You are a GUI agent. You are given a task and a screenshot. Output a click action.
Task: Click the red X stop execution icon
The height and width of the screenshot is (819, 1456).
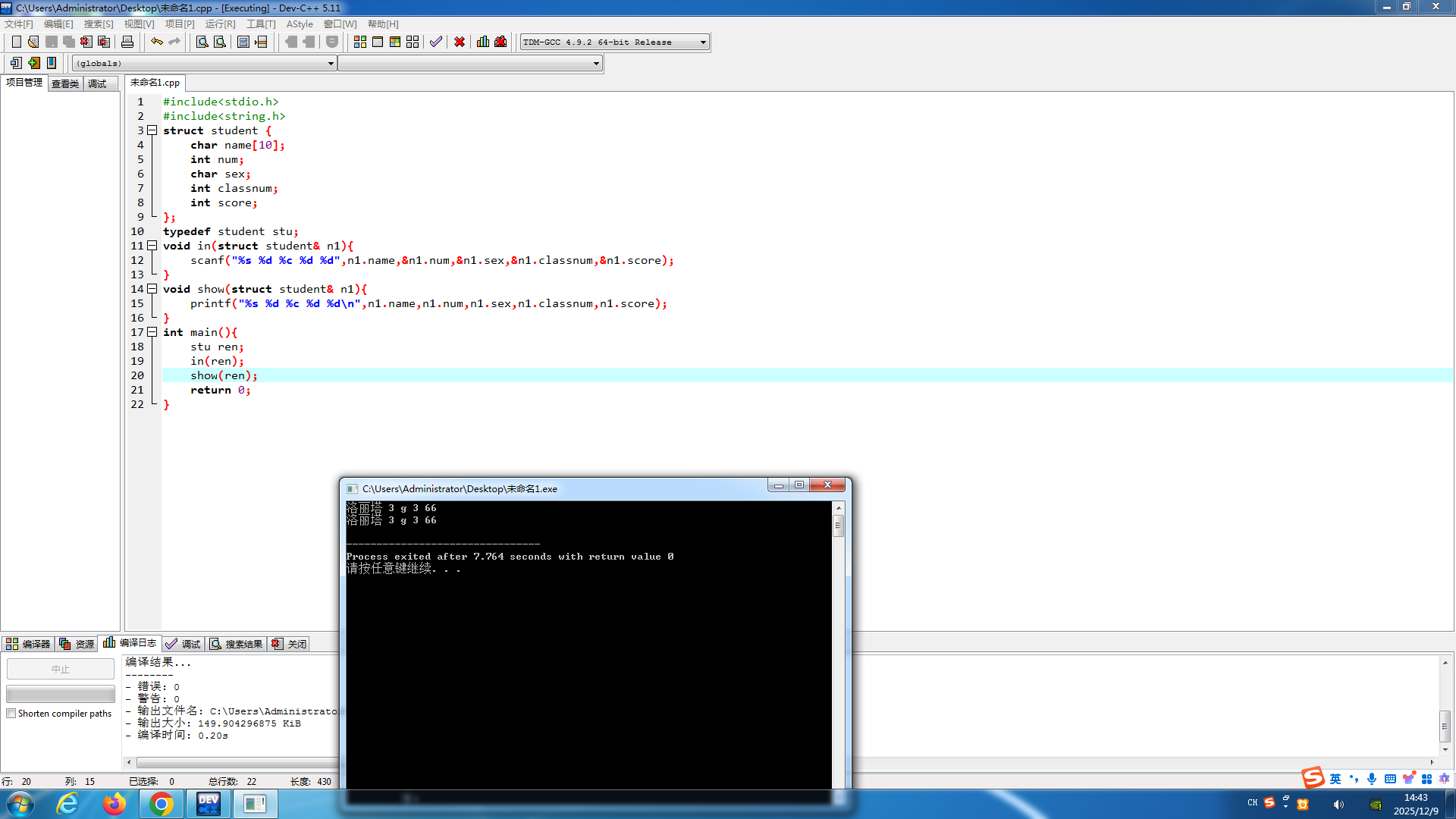(x=460, y=42)
